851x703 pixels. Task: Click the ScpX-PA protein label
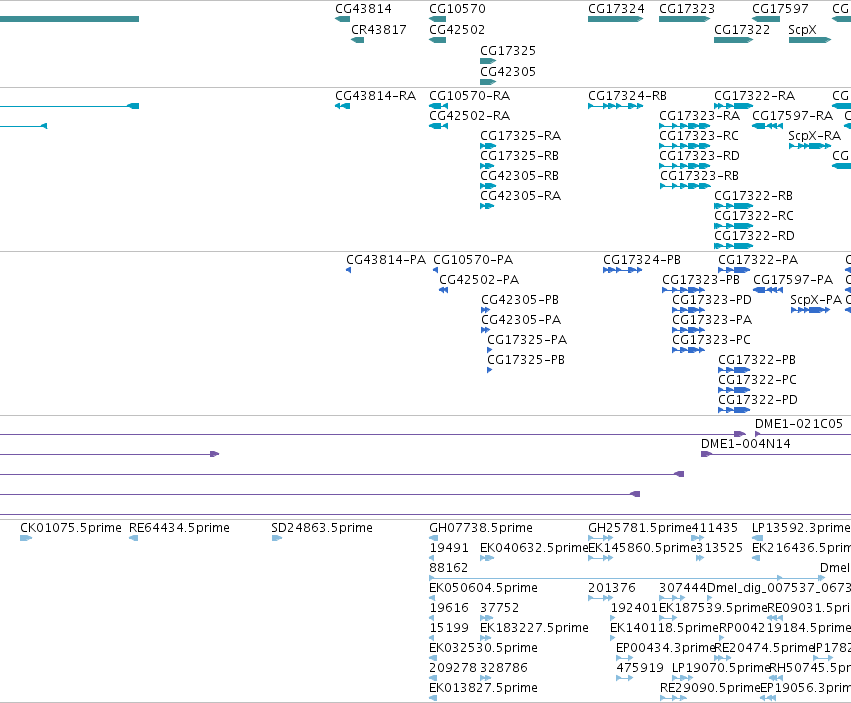click(x=816, y=300)
